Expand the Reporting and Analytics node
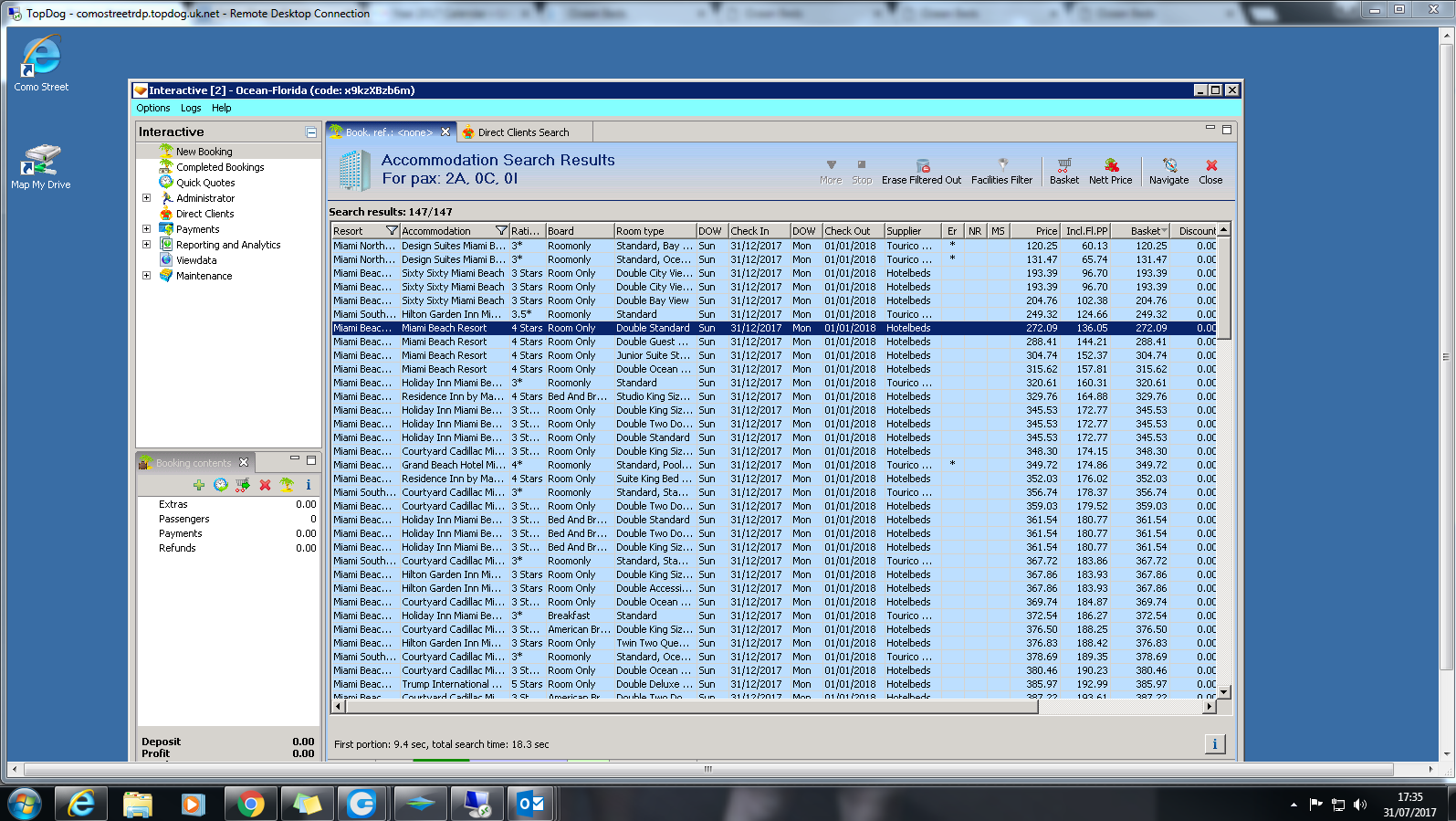 pyautogui.click(x=146, y=245)
